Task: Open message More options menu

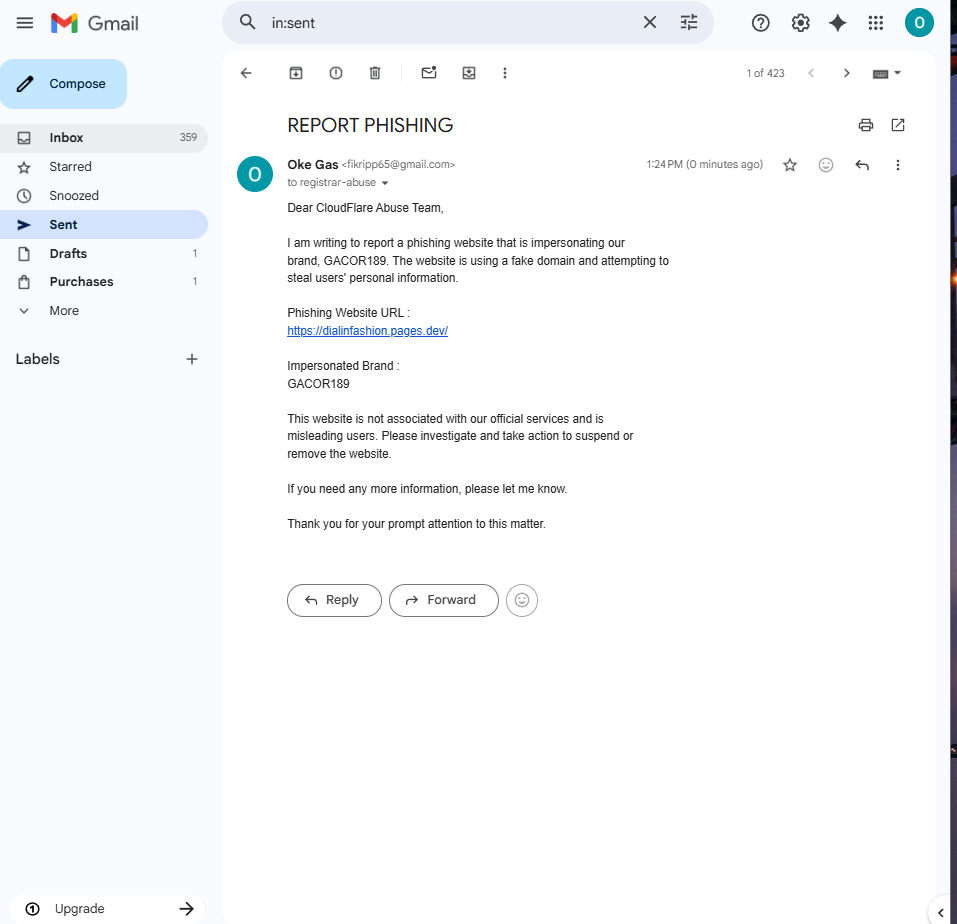Action: (897, 165)
